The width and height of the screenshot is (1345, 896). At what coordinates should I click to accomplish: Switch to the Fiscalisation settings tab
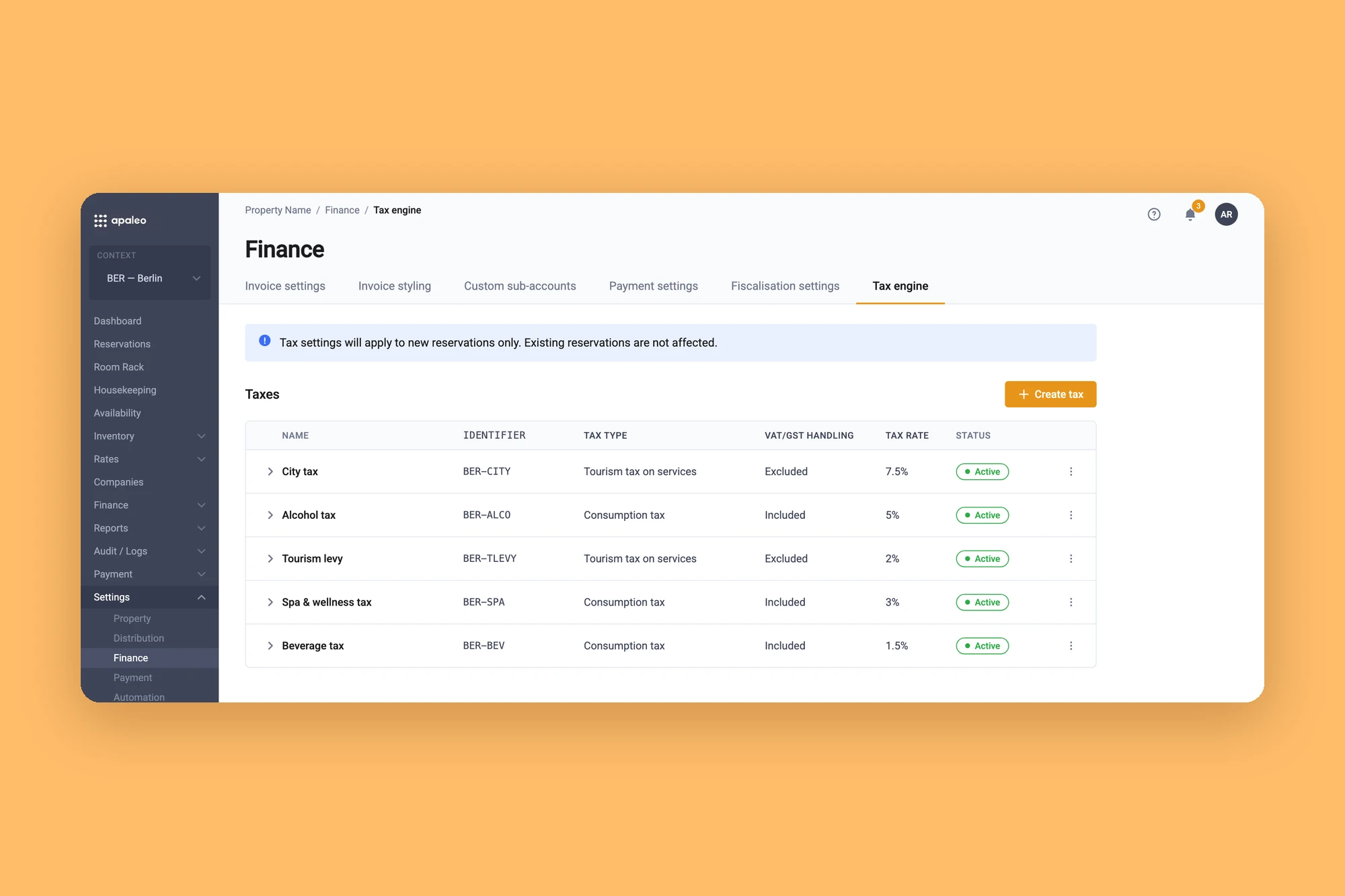click(x=785, y=286)
